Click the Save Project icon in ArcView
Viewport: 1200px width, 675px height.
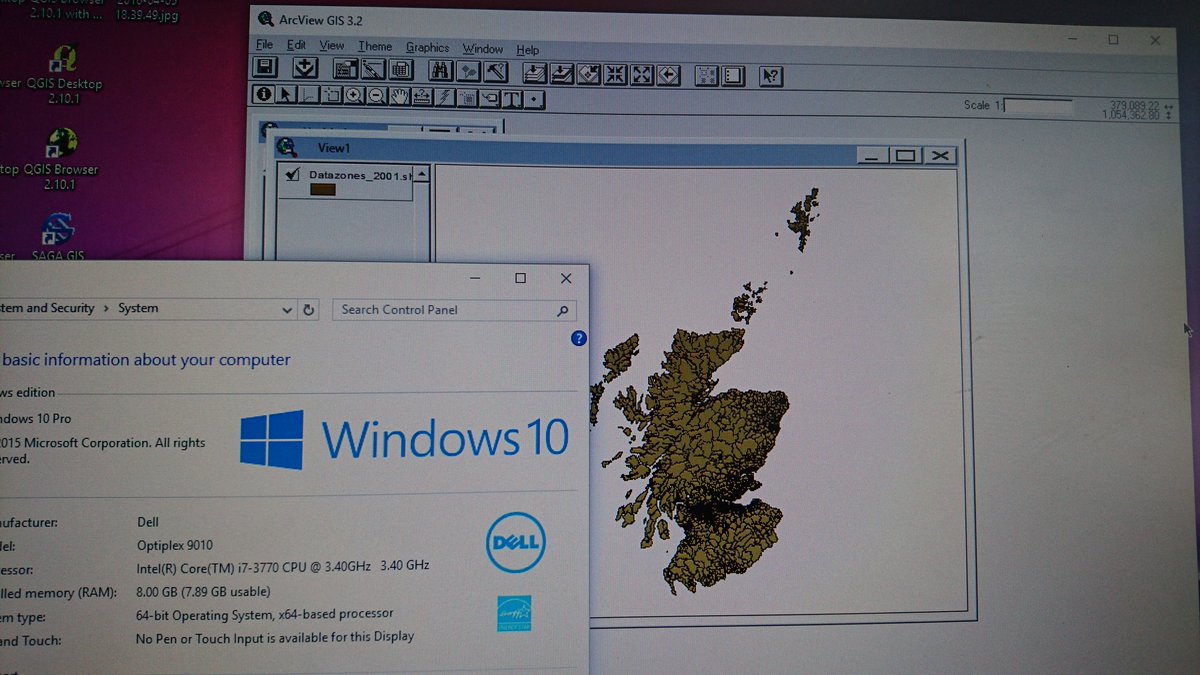pyautogui.click(x=264, y=69)
